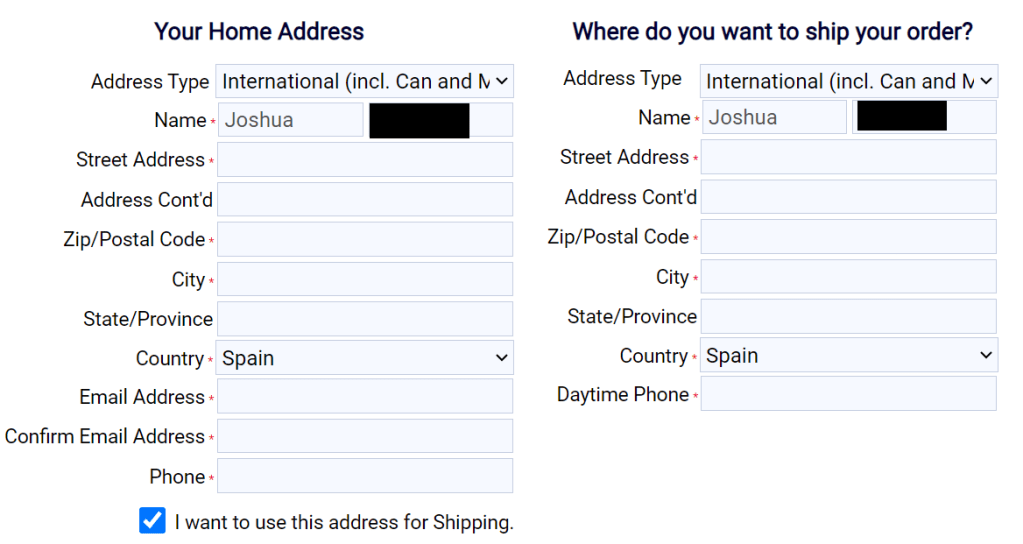1023x544 pixels.
Task: Expand the shipping Country dropdown
Action: tap(849, 355)
